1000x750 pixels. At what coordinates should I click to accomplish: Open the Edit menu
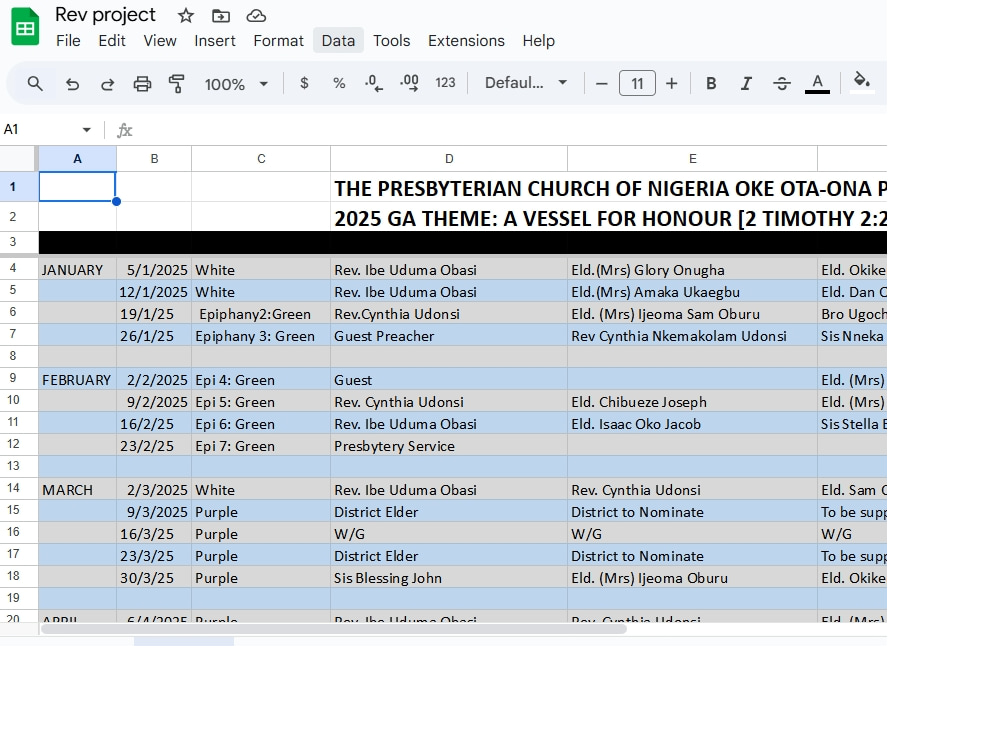(x=112, y=41)
